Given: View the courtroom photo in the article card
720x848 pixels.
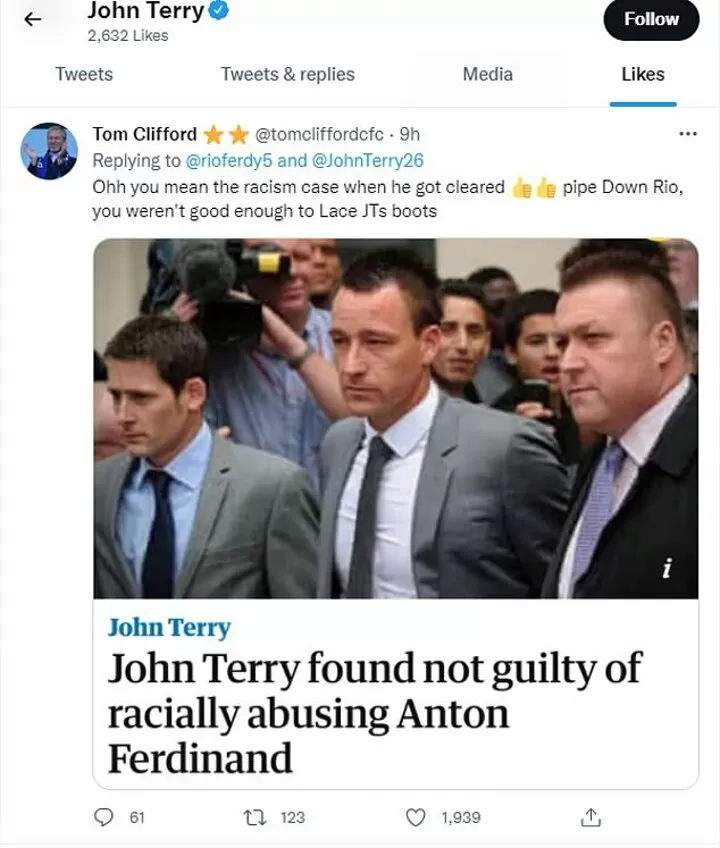Looking at the screenshot, I should pos(398,415).
